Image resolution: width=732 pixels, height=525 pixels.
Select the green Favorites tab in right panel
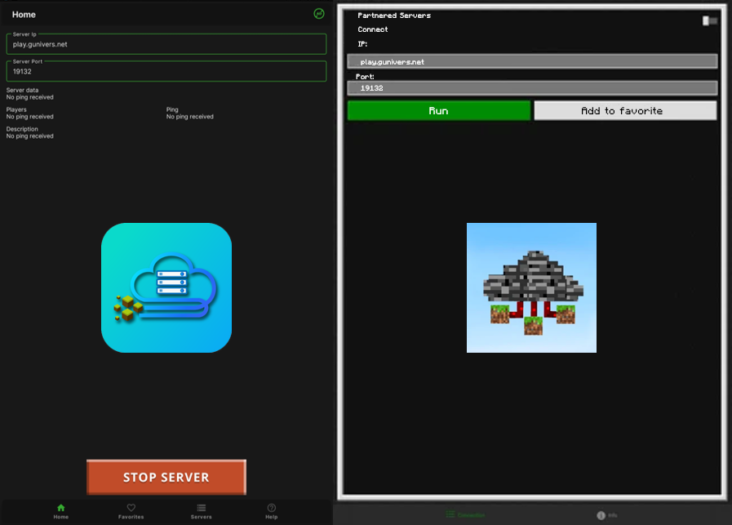465,515
